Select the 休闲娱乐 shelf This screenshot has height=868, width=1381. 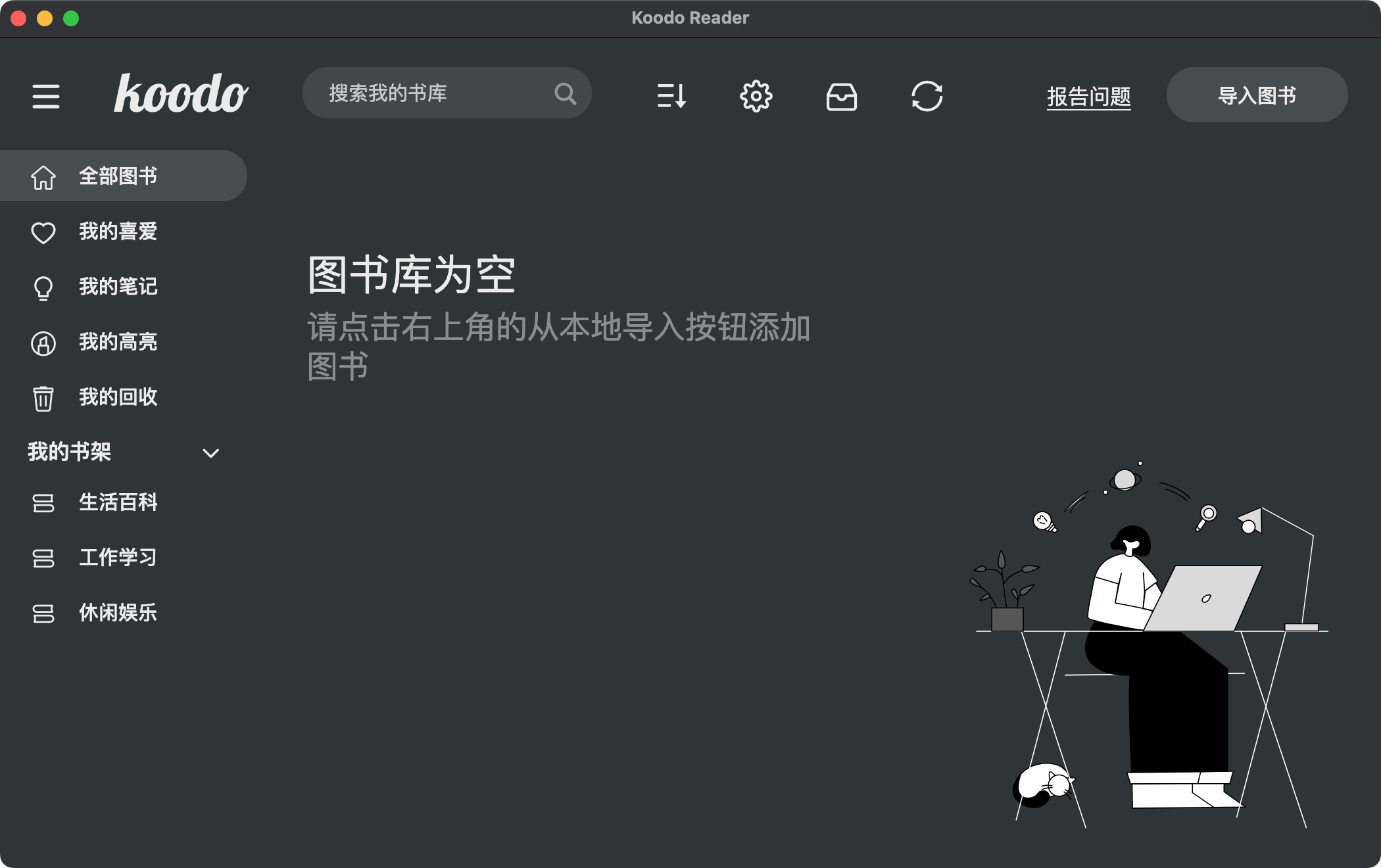[x=124, y=613]
